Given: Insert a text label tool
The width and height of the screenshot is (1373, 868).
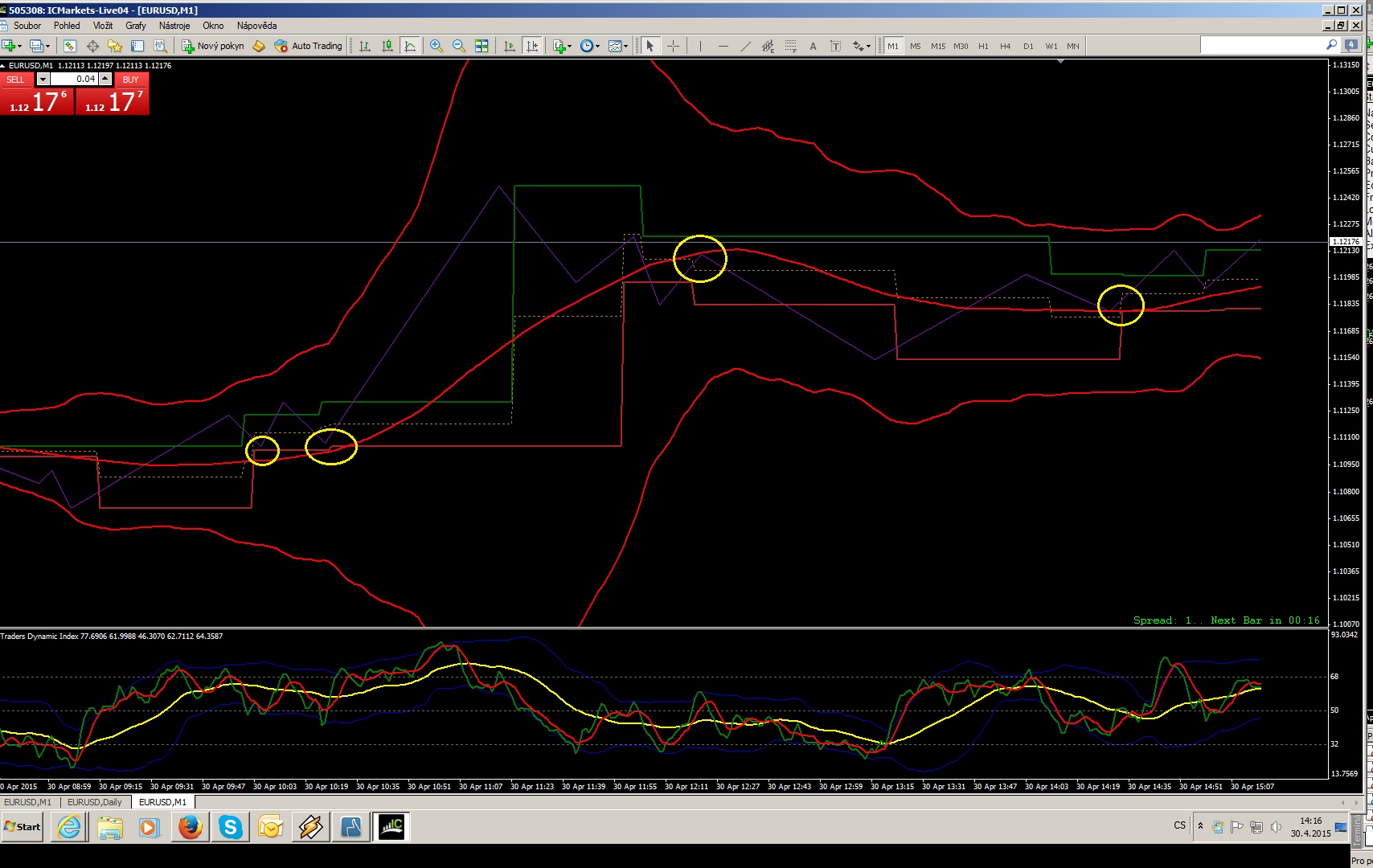Looking at the screenshot, I should (x=835, y=46).
